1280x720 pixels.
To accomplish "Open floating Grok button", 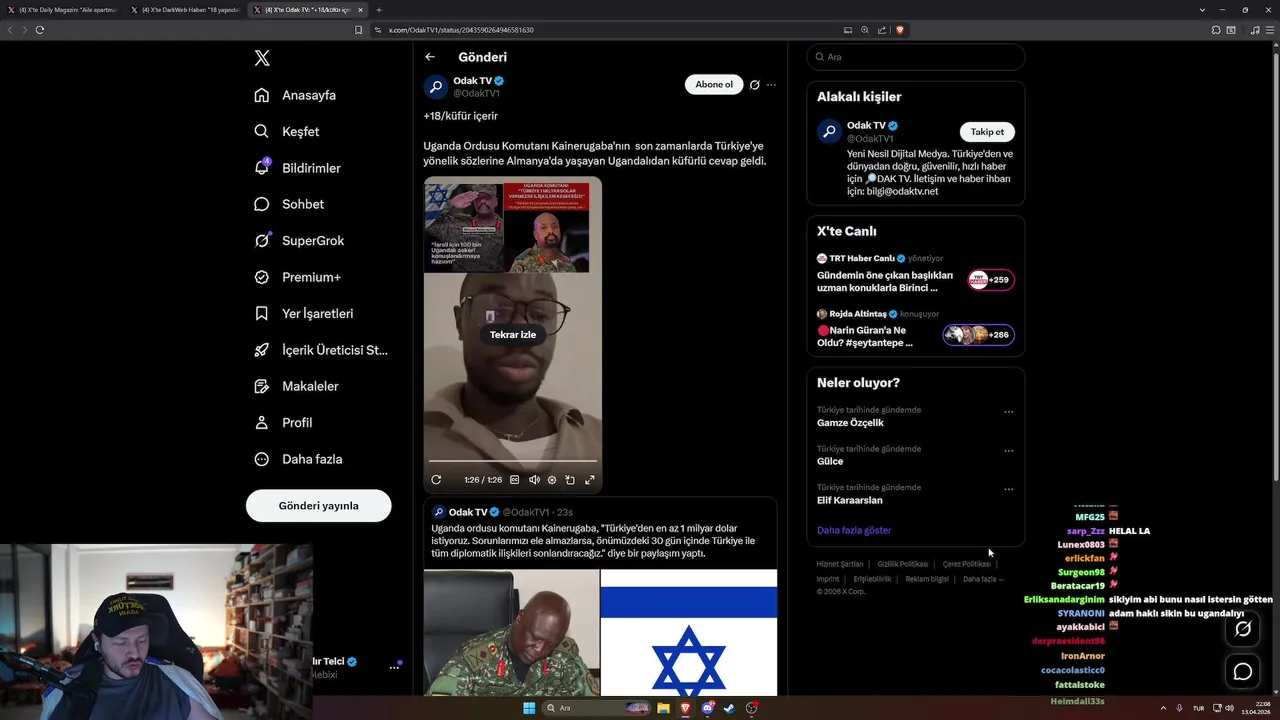I will click(1243, 629).
